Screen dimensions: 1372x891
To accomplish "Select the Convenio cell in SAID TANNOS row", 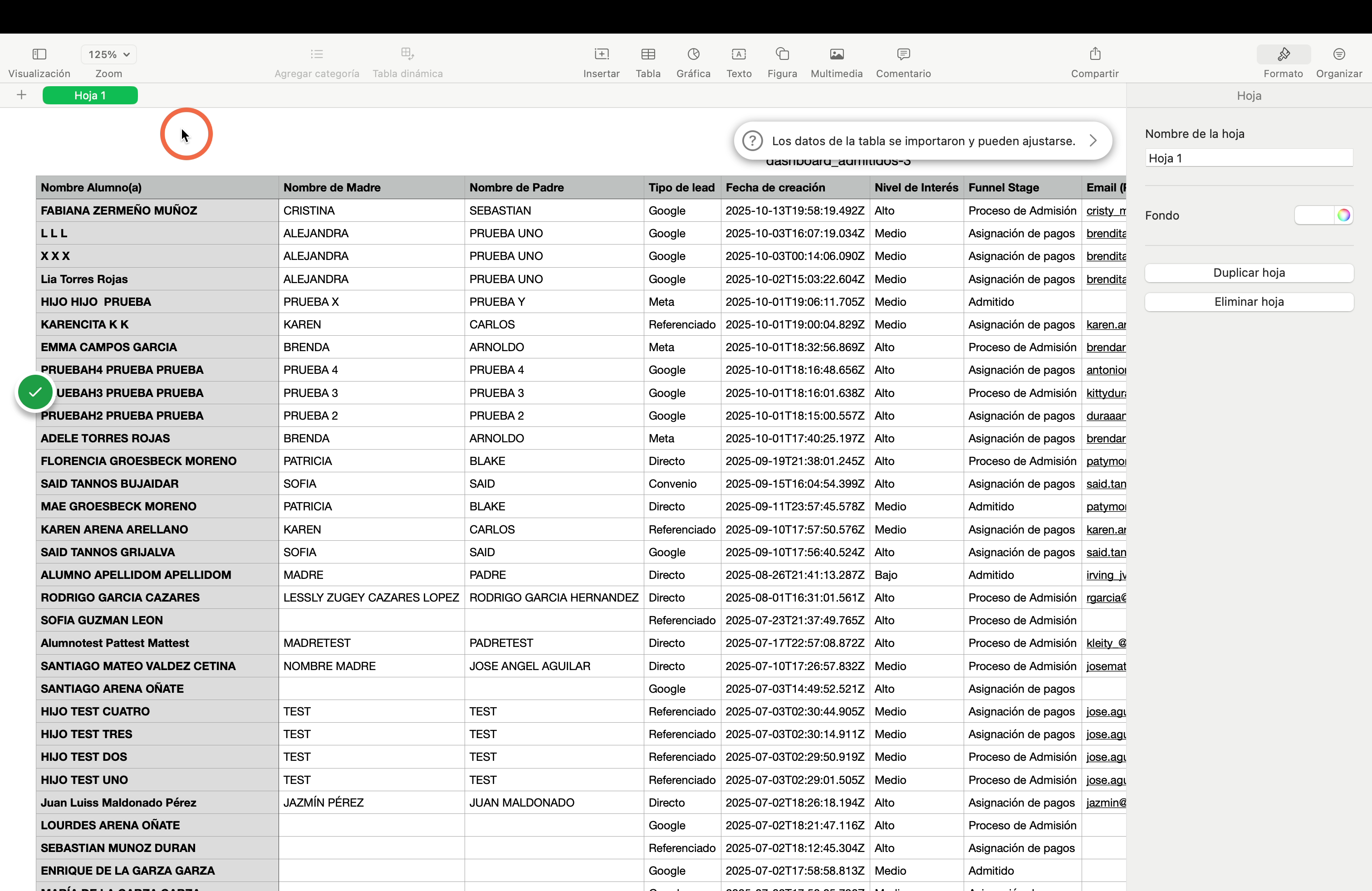I will click(682, 484).
